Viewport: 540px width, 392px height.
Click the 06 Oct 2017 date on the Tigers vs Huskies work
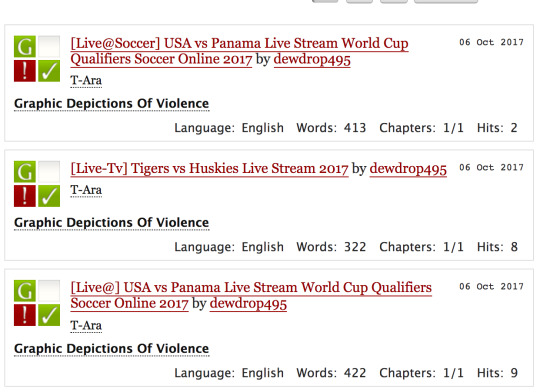(x=491, y=167)
